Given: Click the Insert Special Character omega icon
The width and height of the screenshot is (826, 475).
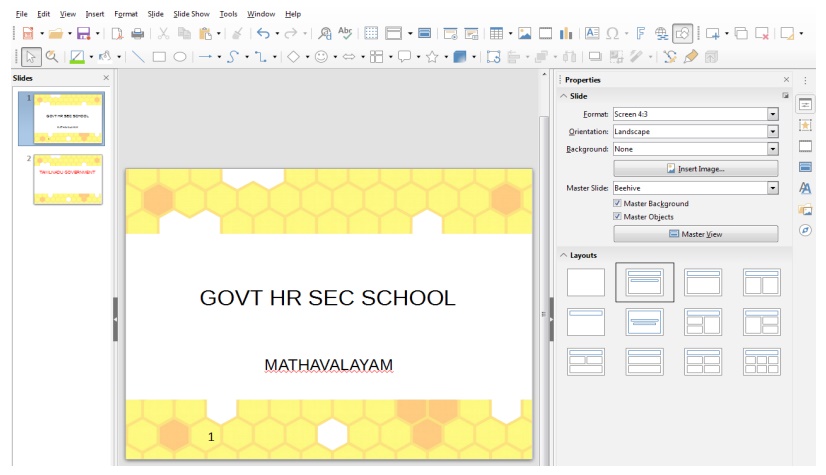Looking at the screenshot, I should click(x=613, y=34).
